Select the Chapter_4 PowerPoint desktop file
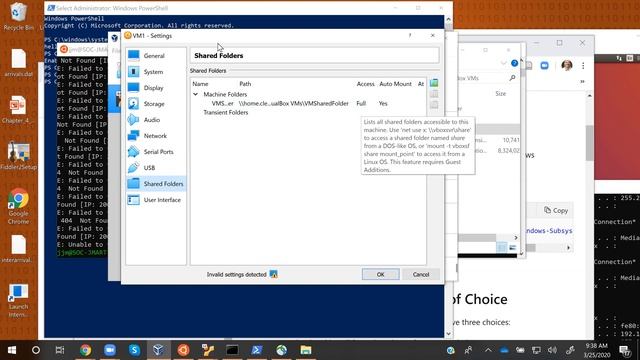 pos(18,109)
